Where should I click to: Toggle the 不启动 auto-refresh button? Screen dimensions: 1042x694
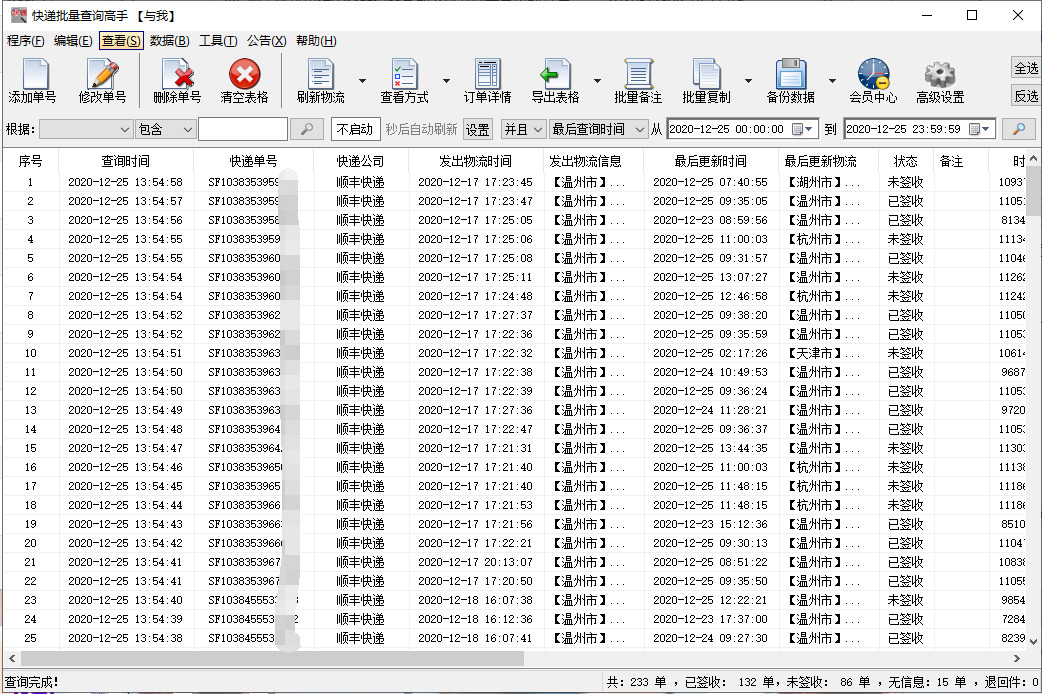(355, 129)
